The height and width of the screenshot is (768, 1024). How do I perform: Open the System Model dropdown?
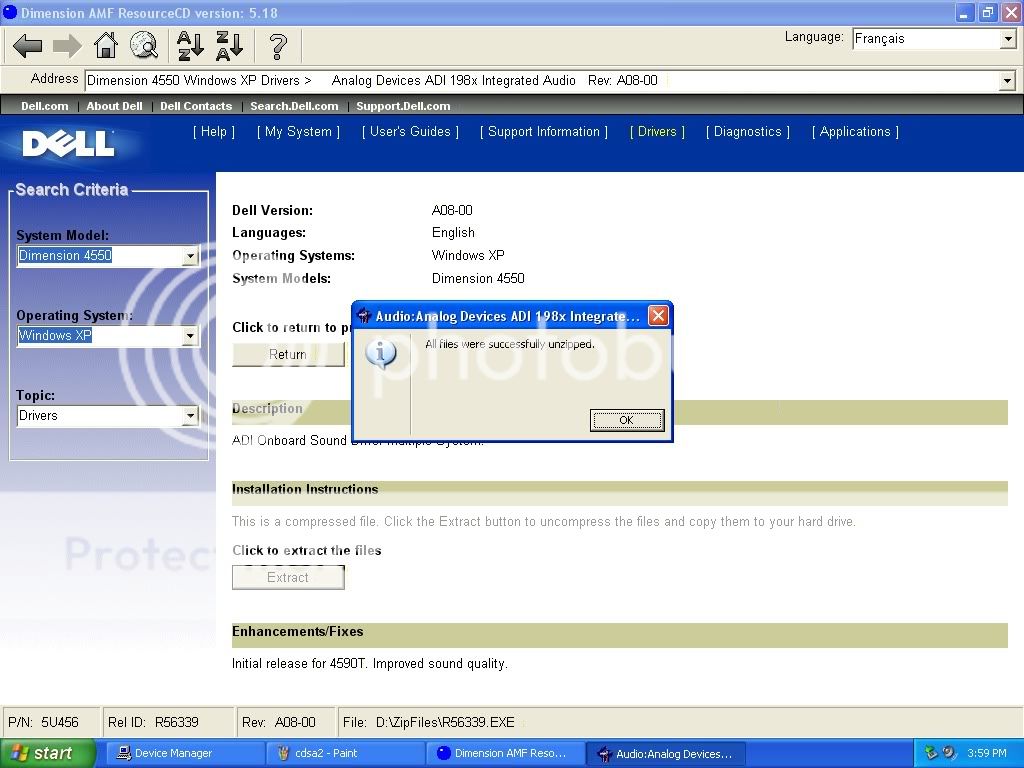pos(190,256)
